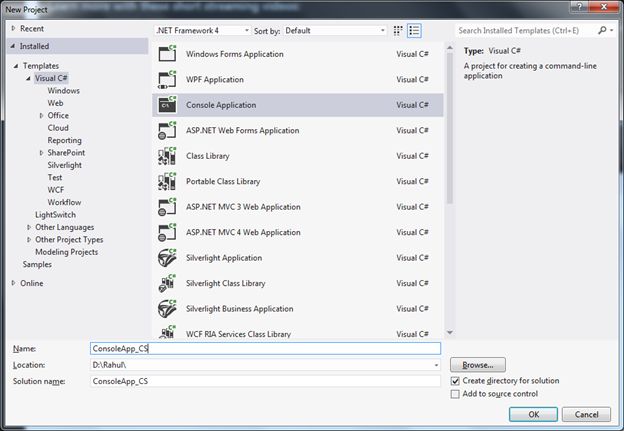Select the Samples tree item

[x=37, y=264]
